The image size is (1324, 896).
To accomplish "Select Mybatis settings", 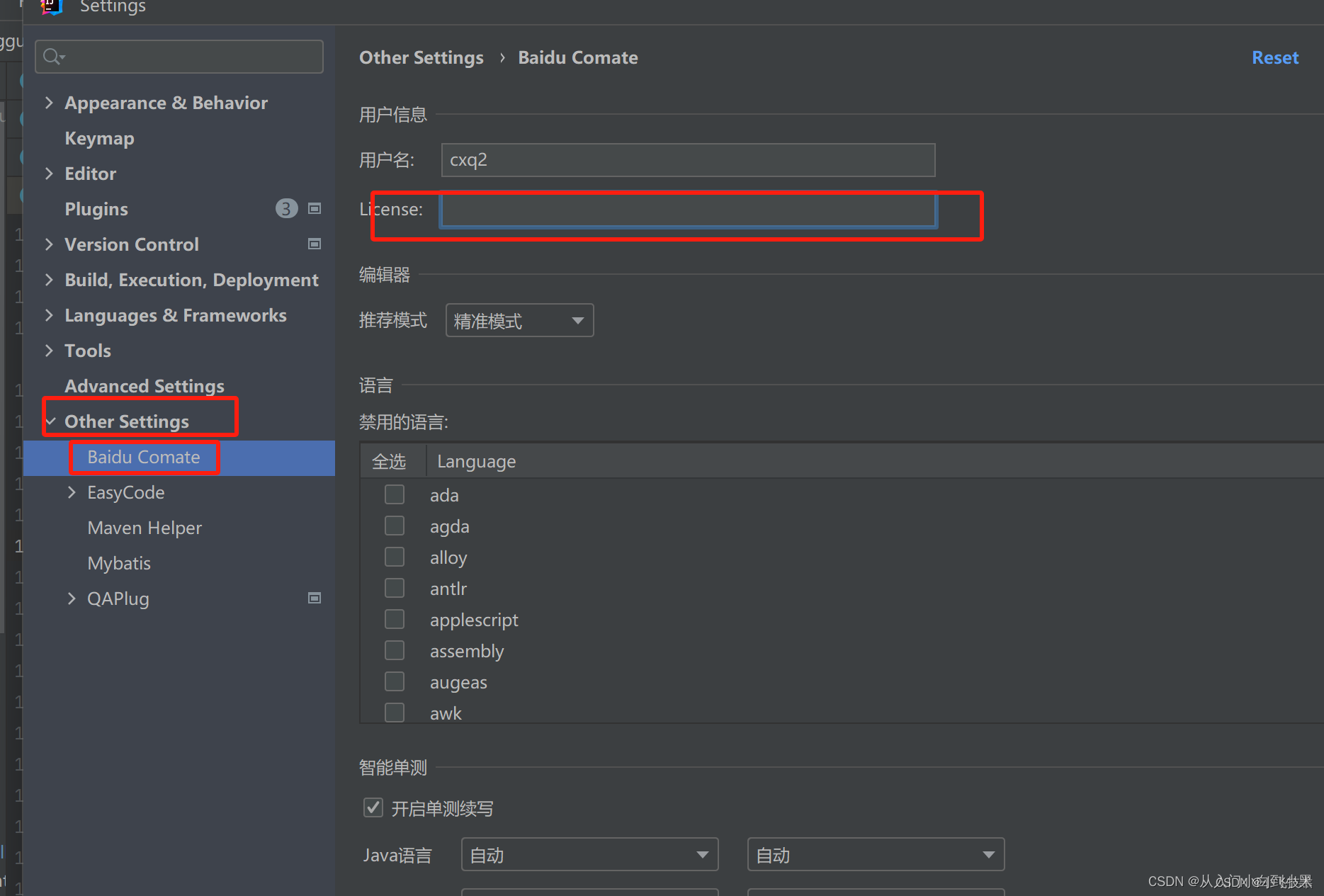I will click(119, 563).
